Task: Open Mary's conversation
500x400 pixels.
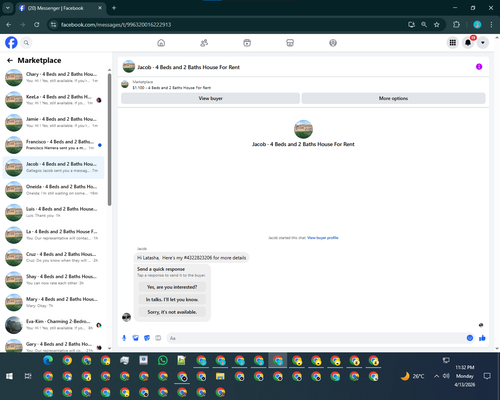Action: tap(53, 302)
